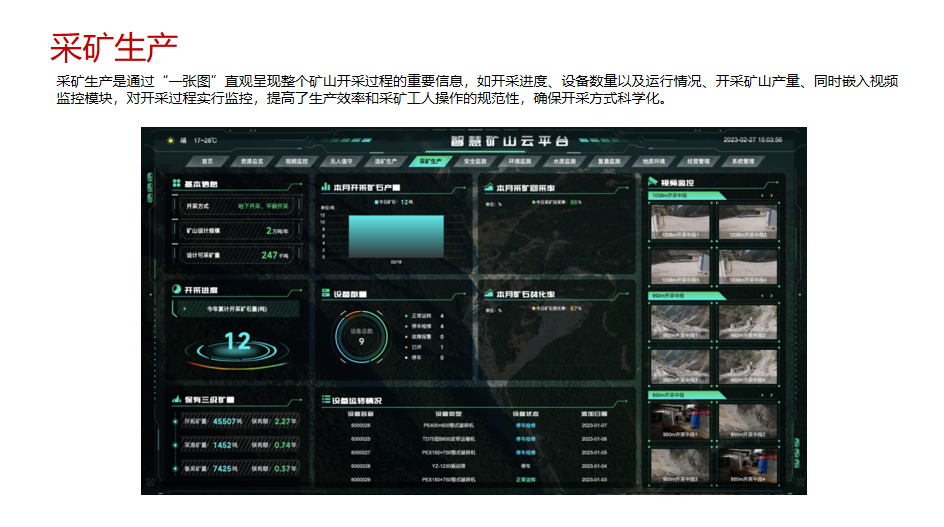Click the camera icon next to 视频监控
Image resolution: width=944 pixels, height=527 pixels.
coord(655,183)
